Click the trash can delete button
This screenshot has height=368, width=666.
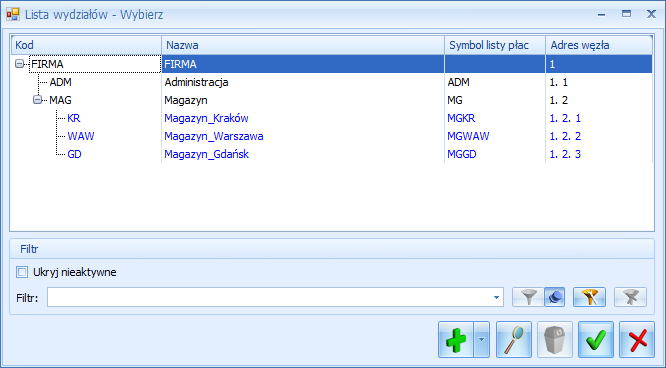point(555,340)
